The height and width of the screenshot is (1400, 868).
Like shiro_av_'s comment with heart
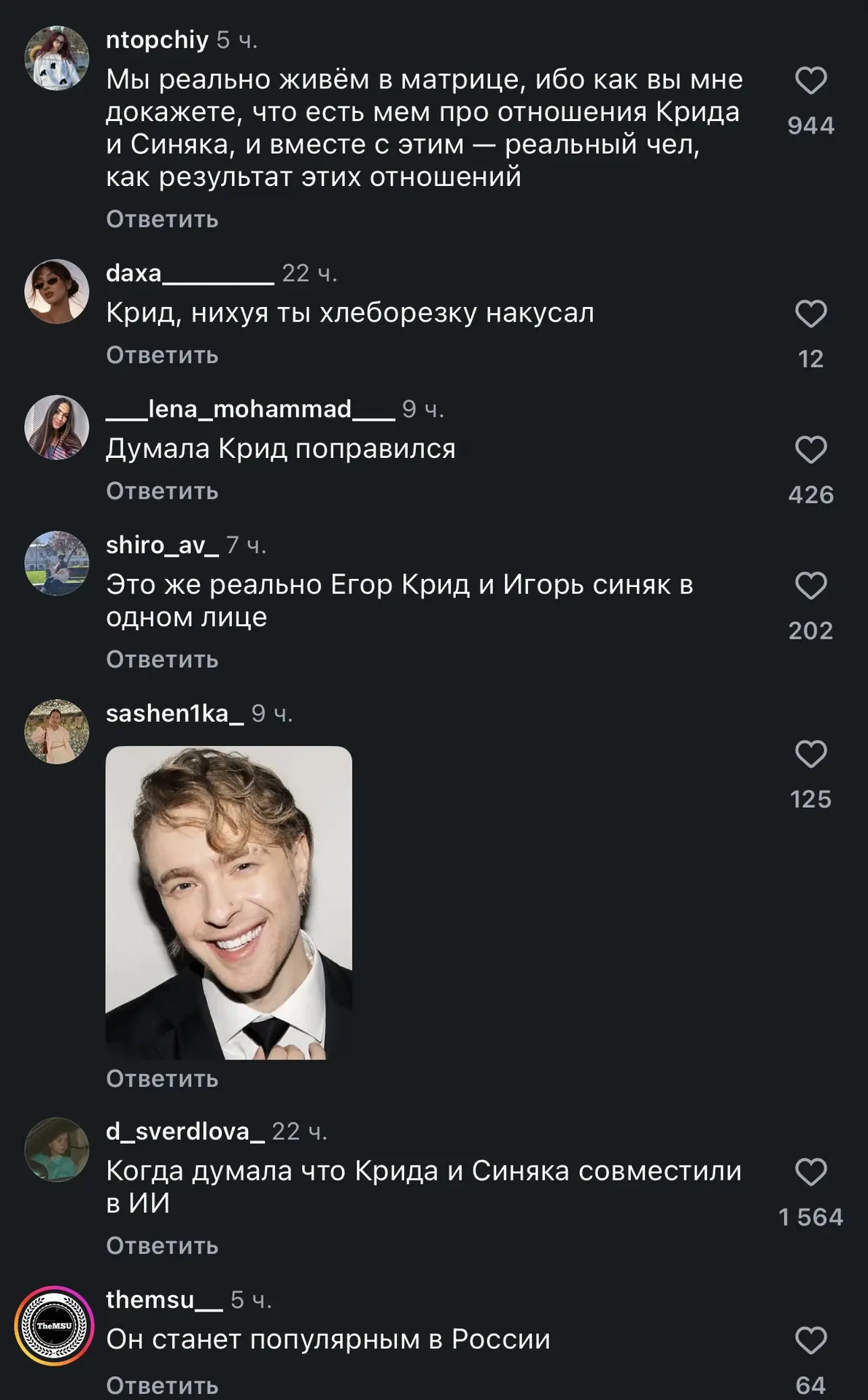pyautogui.click(x=810, y=586)
